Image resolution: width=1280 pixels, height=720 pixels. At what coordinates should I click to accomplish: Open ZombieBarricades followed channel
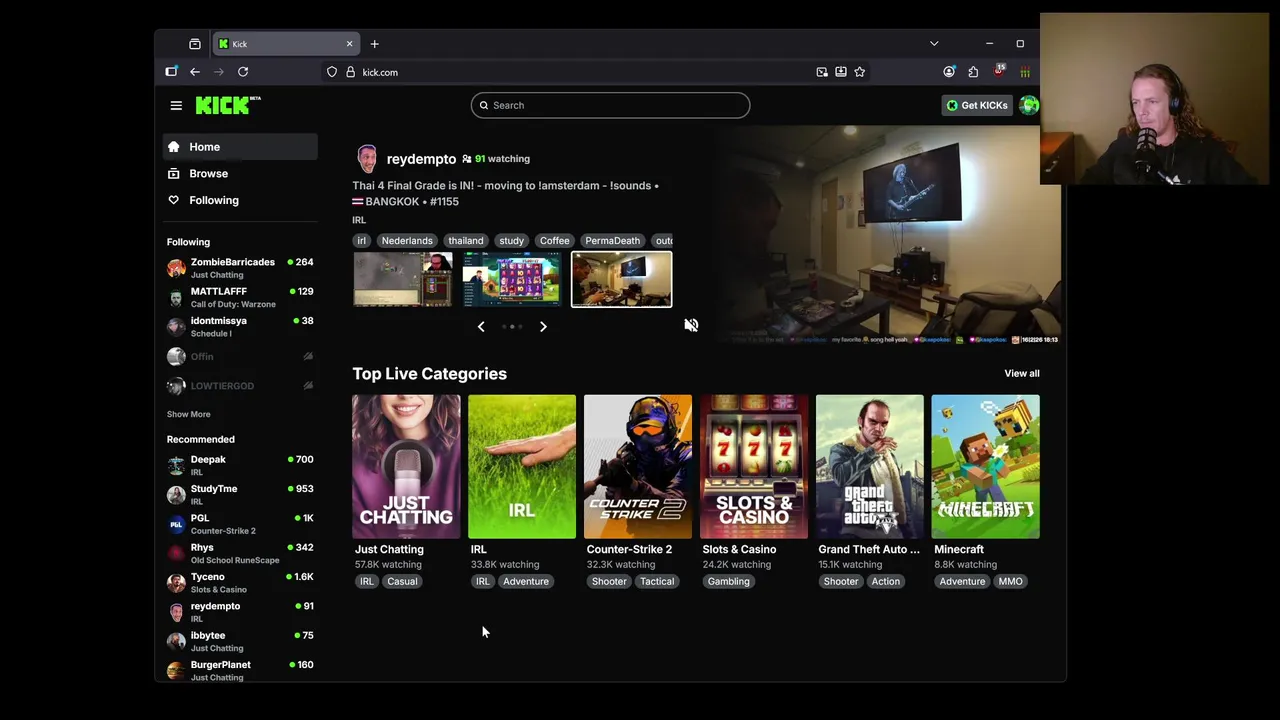[x=240, y=268]
